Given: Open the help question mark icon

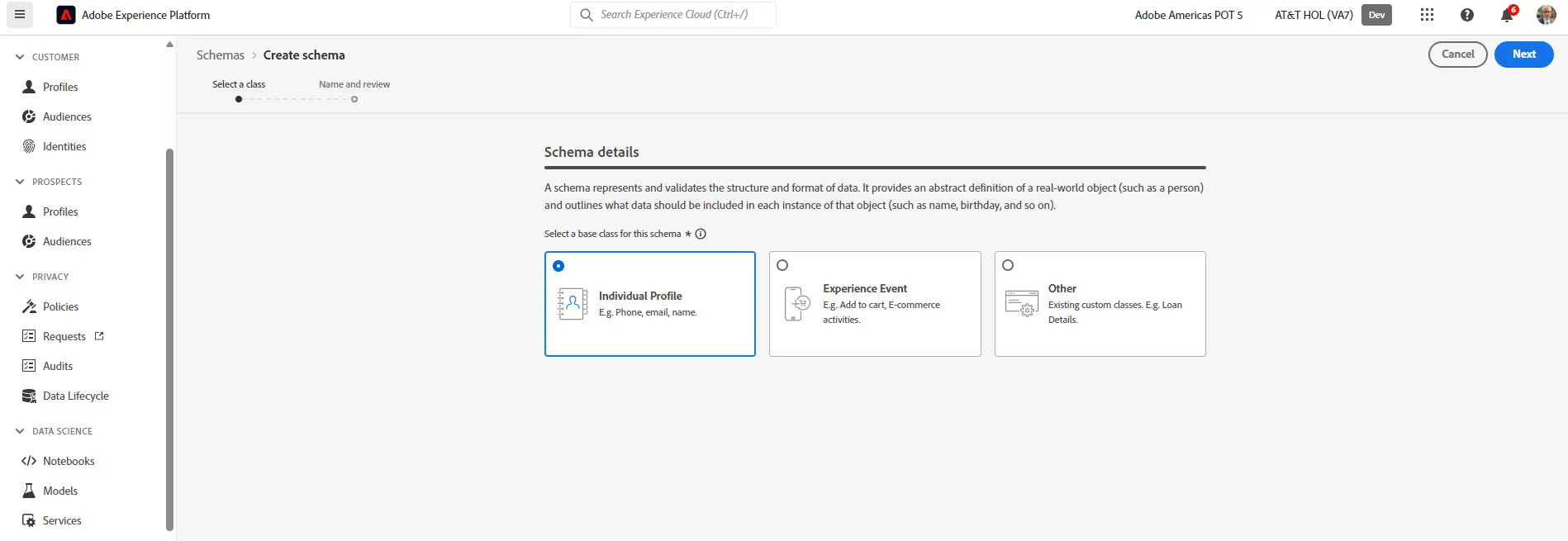Looking at the screenshot, I should pos(1467,15).
